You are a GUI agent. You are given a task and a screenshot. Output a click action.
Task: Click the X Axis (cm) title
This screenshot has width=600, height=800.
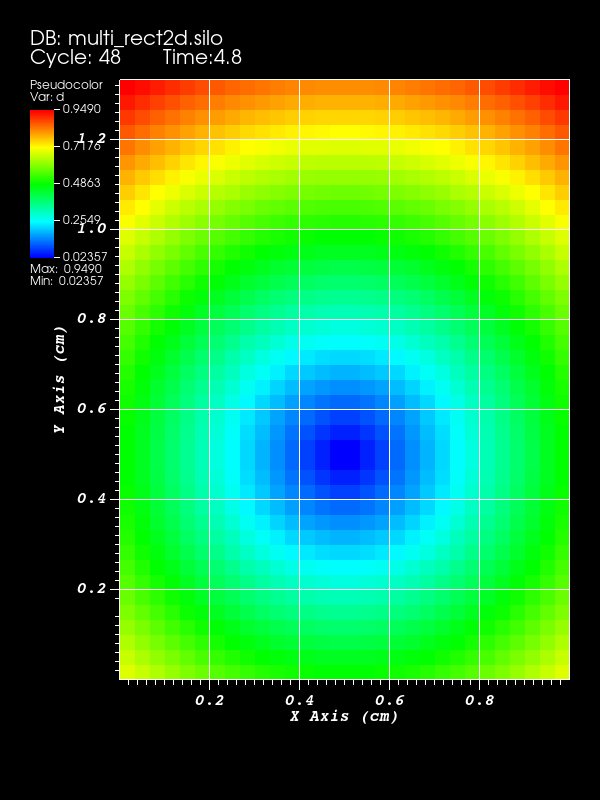click(344, 716)
